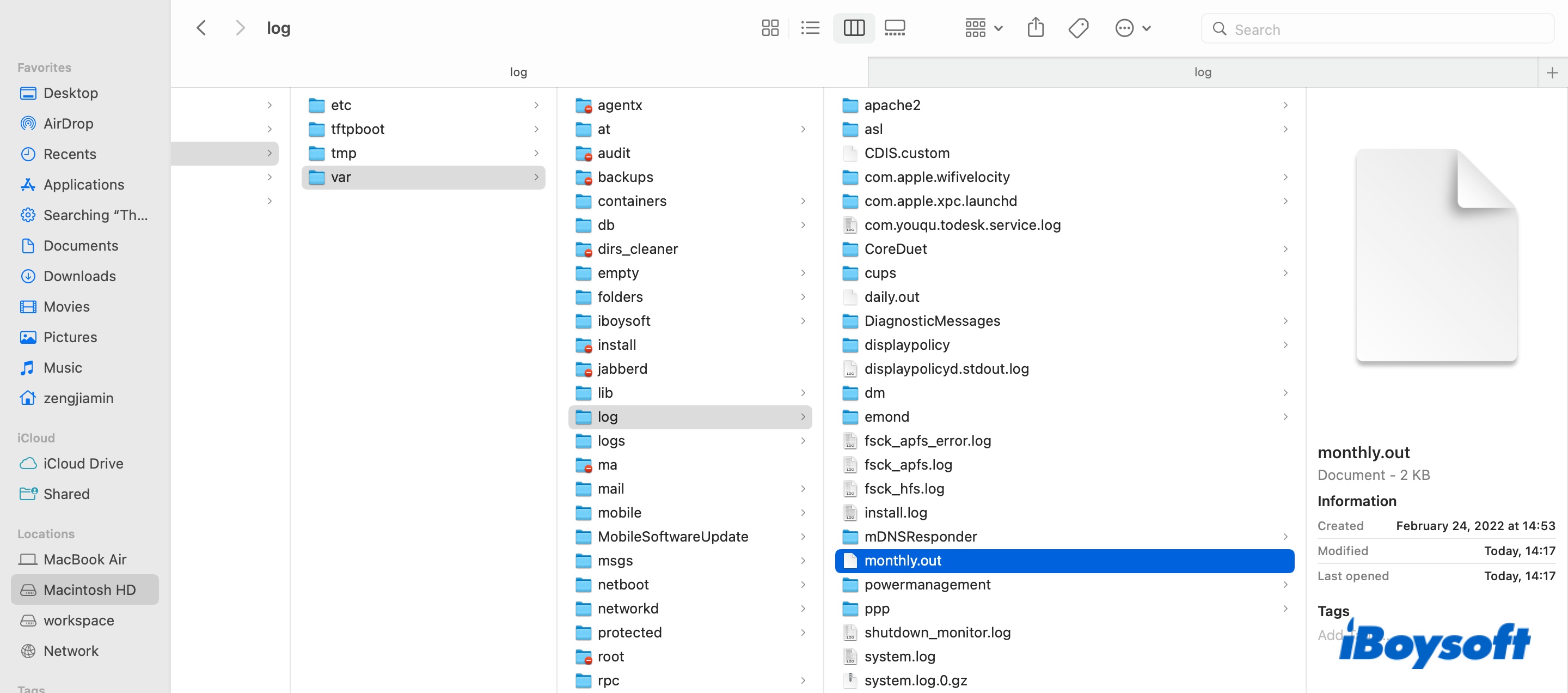Screen dimensions: 1568x693
Task: Select iCloud Drive in the sidebar
Action: click(83, 464)
